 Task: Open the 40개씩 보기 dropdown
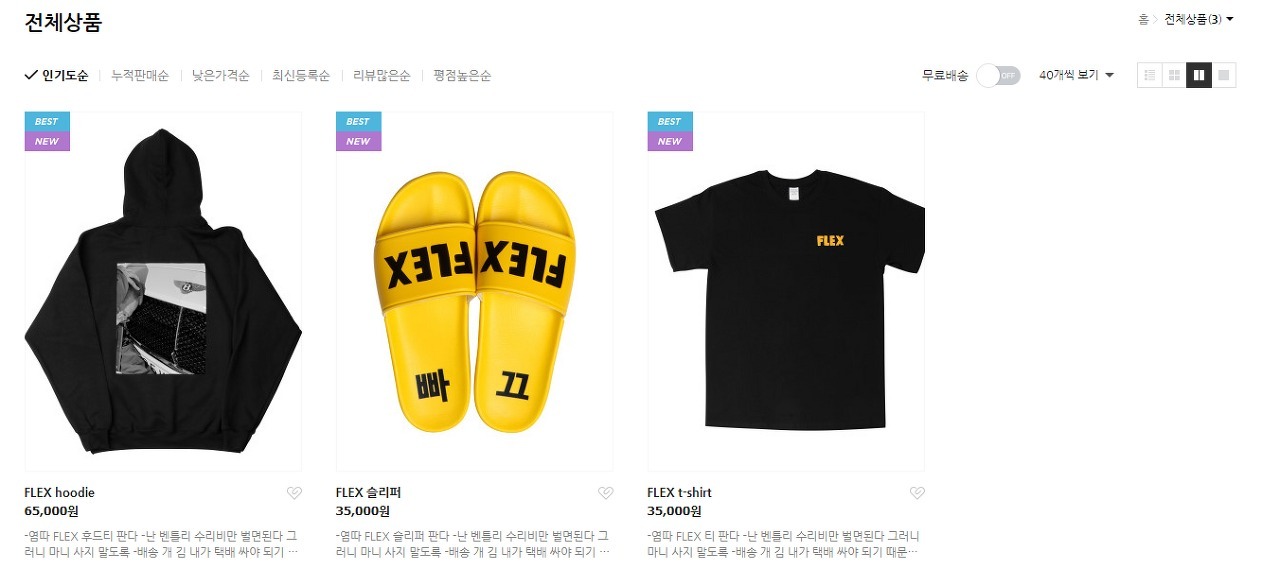point(1076,75)
